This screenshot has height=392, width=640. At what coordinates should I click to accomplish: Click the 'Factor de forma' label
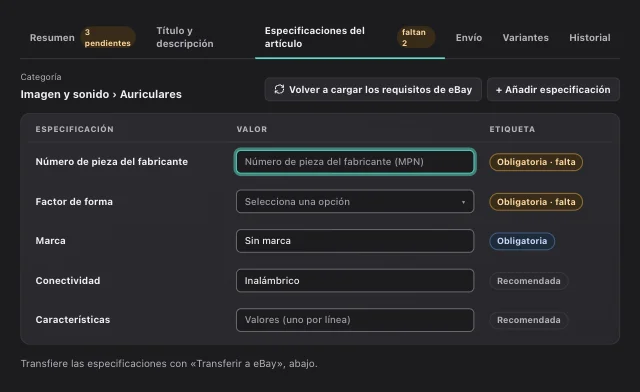pyautogui.click(x=74, y=202)
